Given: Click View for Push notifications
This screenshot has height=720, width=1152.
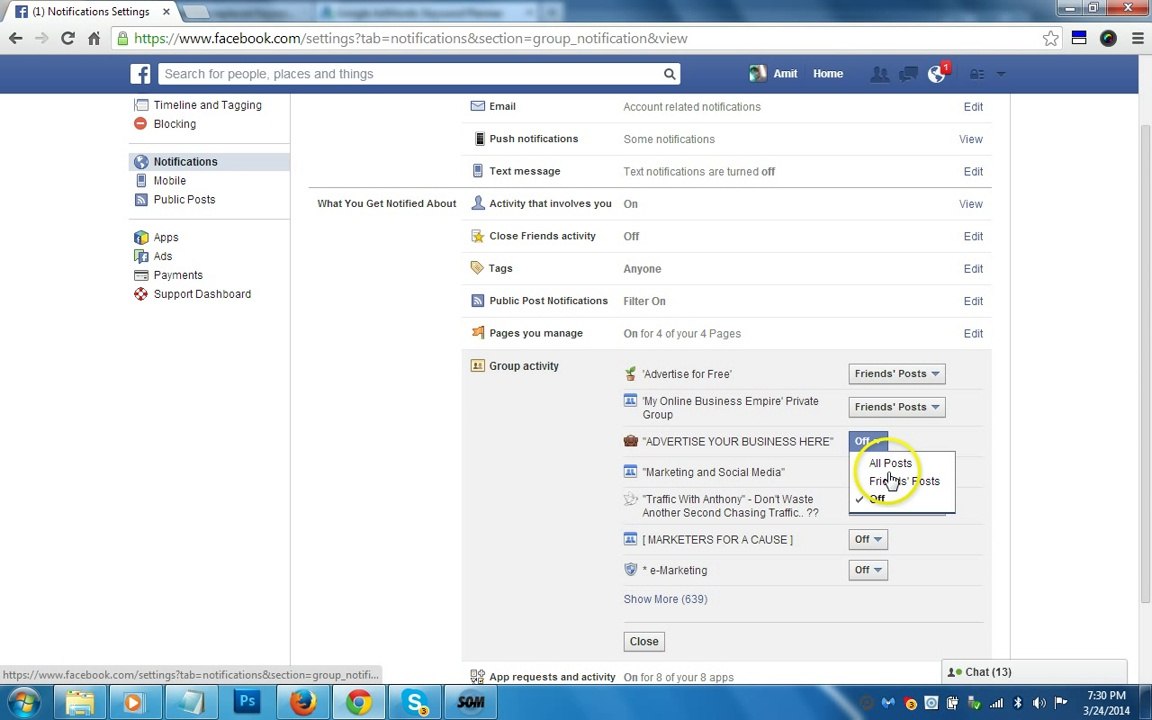Looking at the screenshot, I should click(971, 139).
